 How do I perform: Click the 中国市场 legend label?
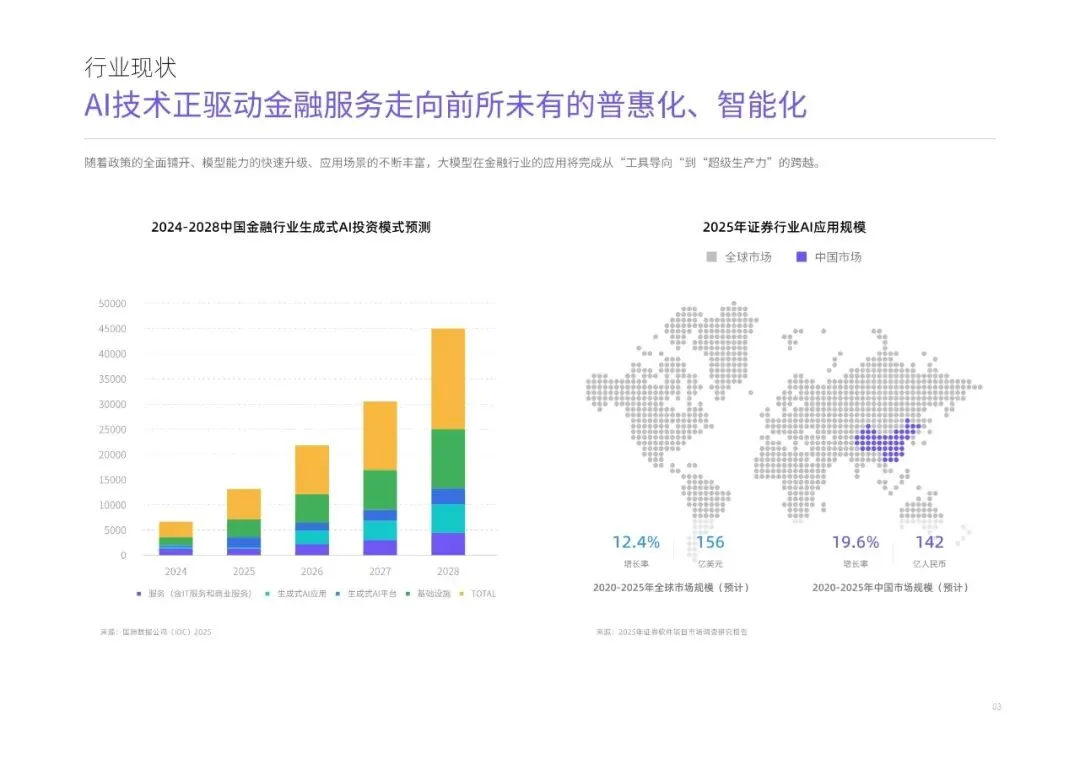[x=838, y=257]
